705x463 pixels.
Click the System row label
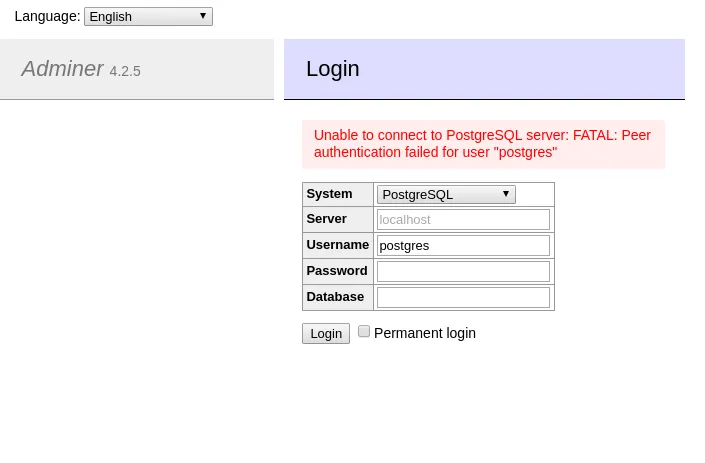click(x=329, y=194)
